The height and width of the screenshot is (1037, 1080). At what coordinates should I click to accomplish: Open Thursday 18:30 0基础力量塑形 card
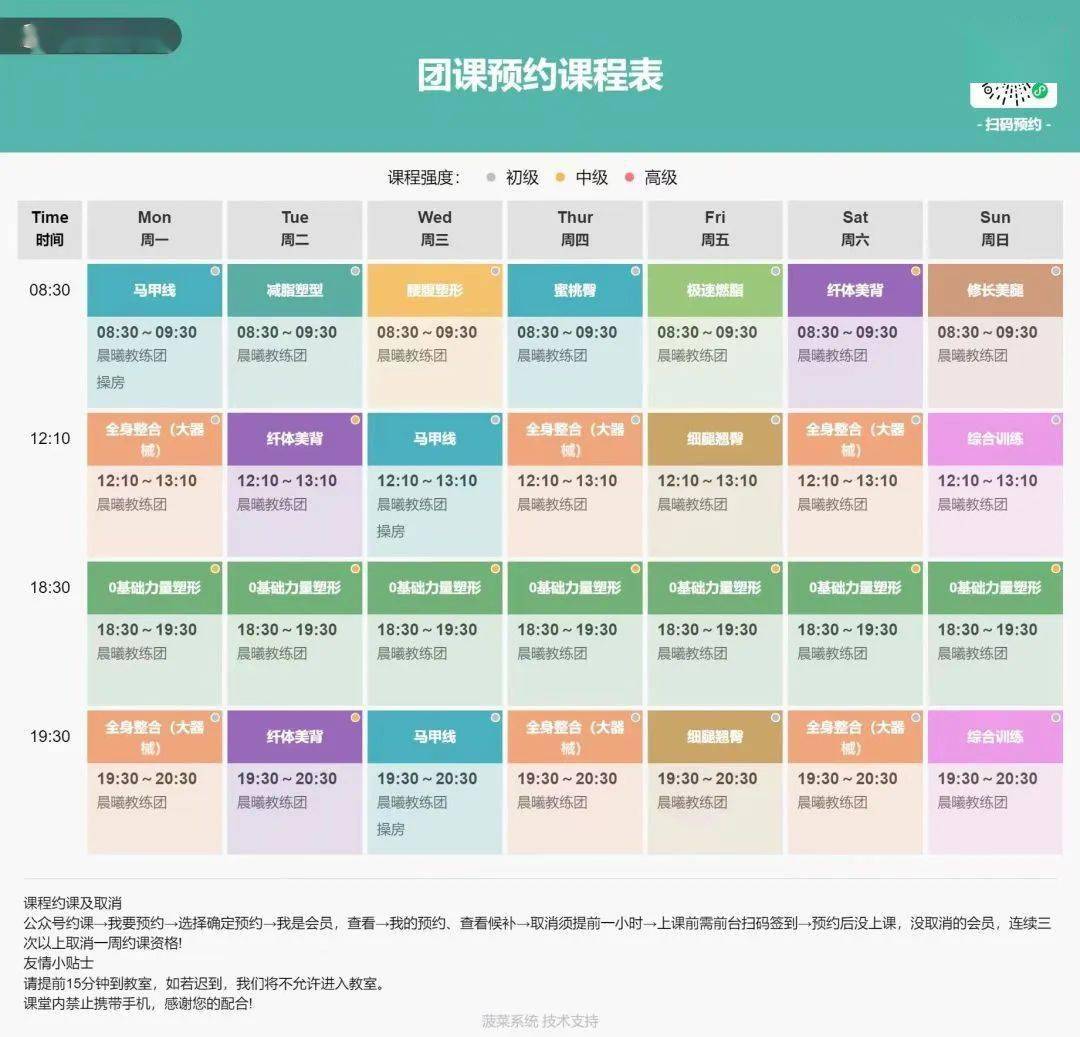(x=575, y=633)
